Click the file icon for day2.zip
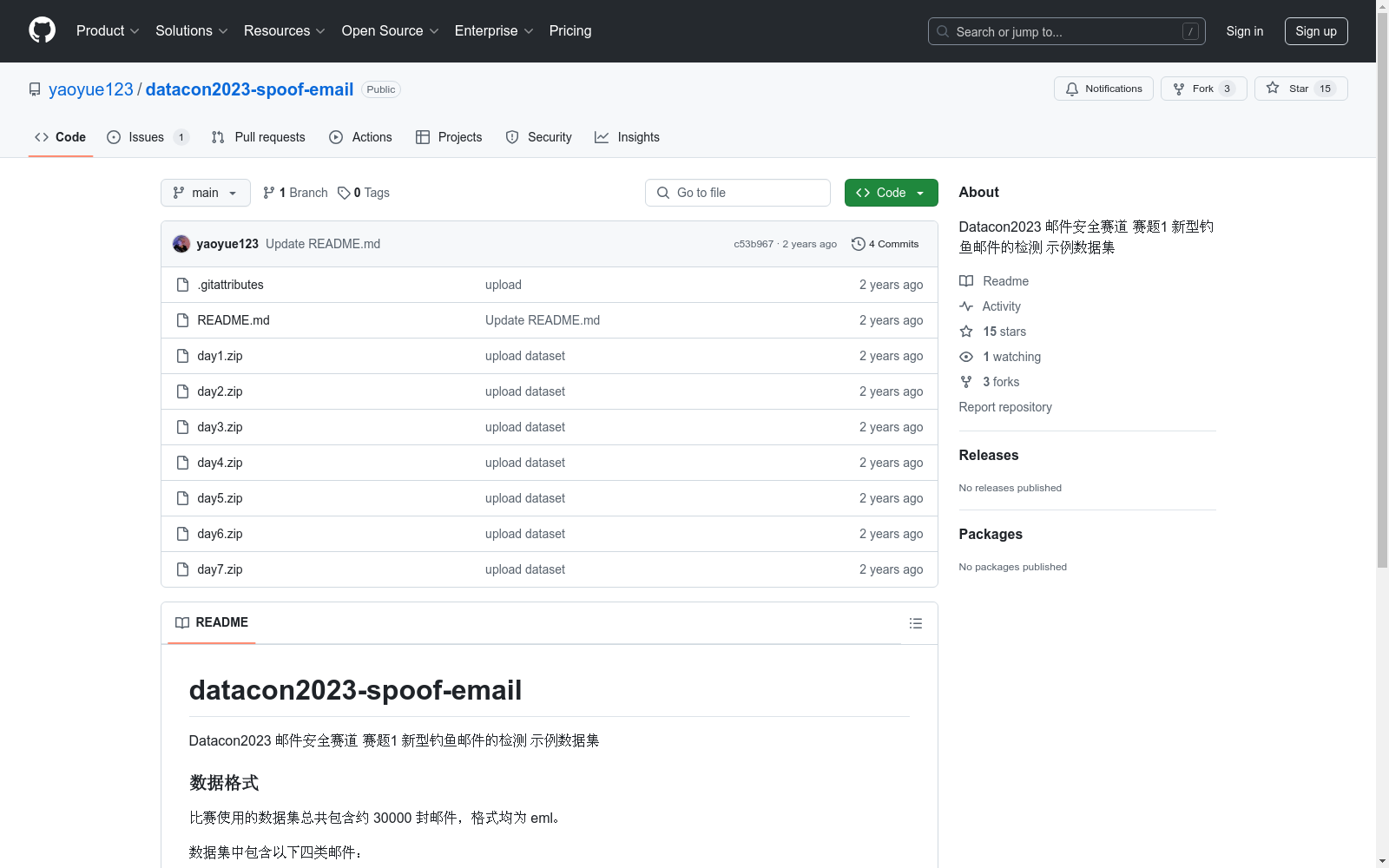Viewport: 1389px width, 868px height. point(182,391)
